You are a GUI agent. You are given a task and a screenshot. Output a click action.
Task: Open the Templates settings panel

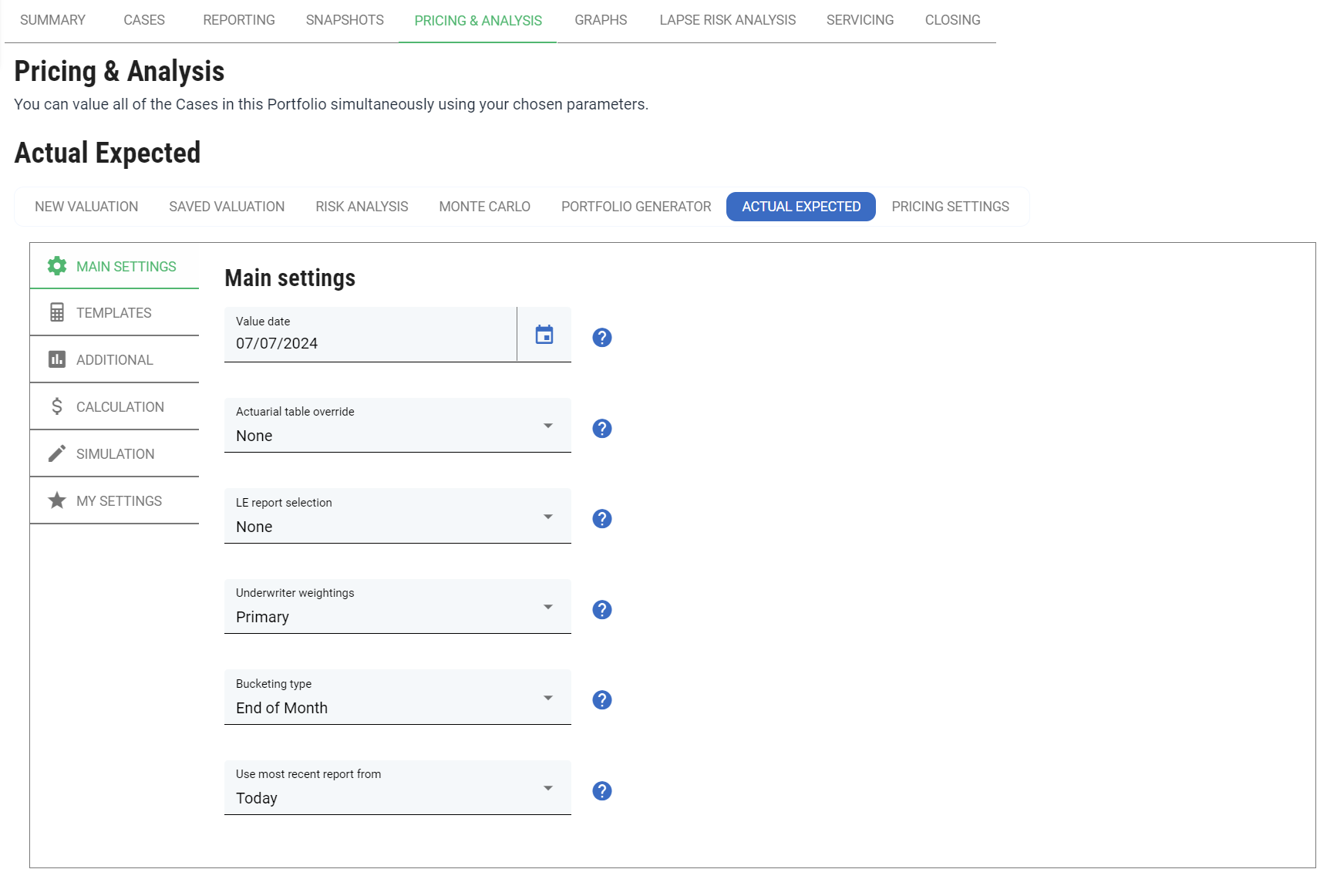coord(114,313)
